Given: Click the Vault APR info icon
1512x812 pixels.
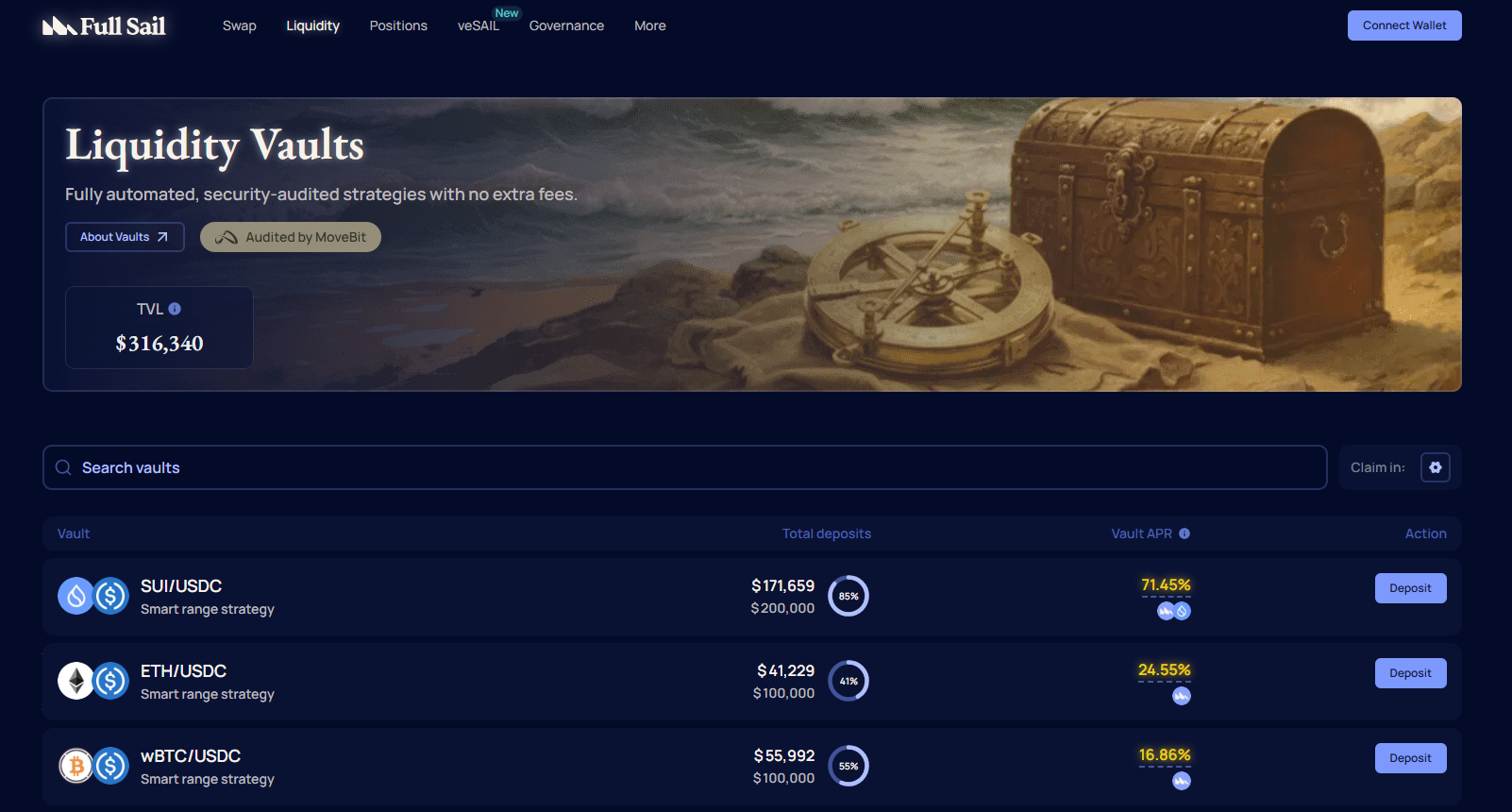Looking at the screenshot, I should click(x=1184, y=533).
